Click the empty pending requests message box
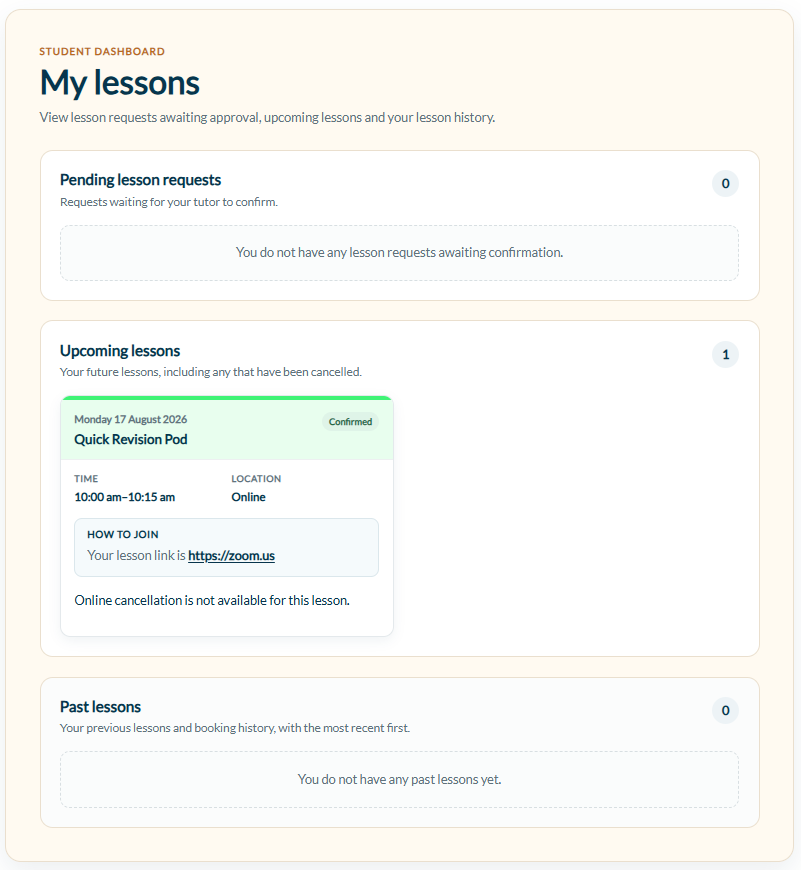This screenshot has width=801, height=870. pyautogui.click(x=399, y=253)
